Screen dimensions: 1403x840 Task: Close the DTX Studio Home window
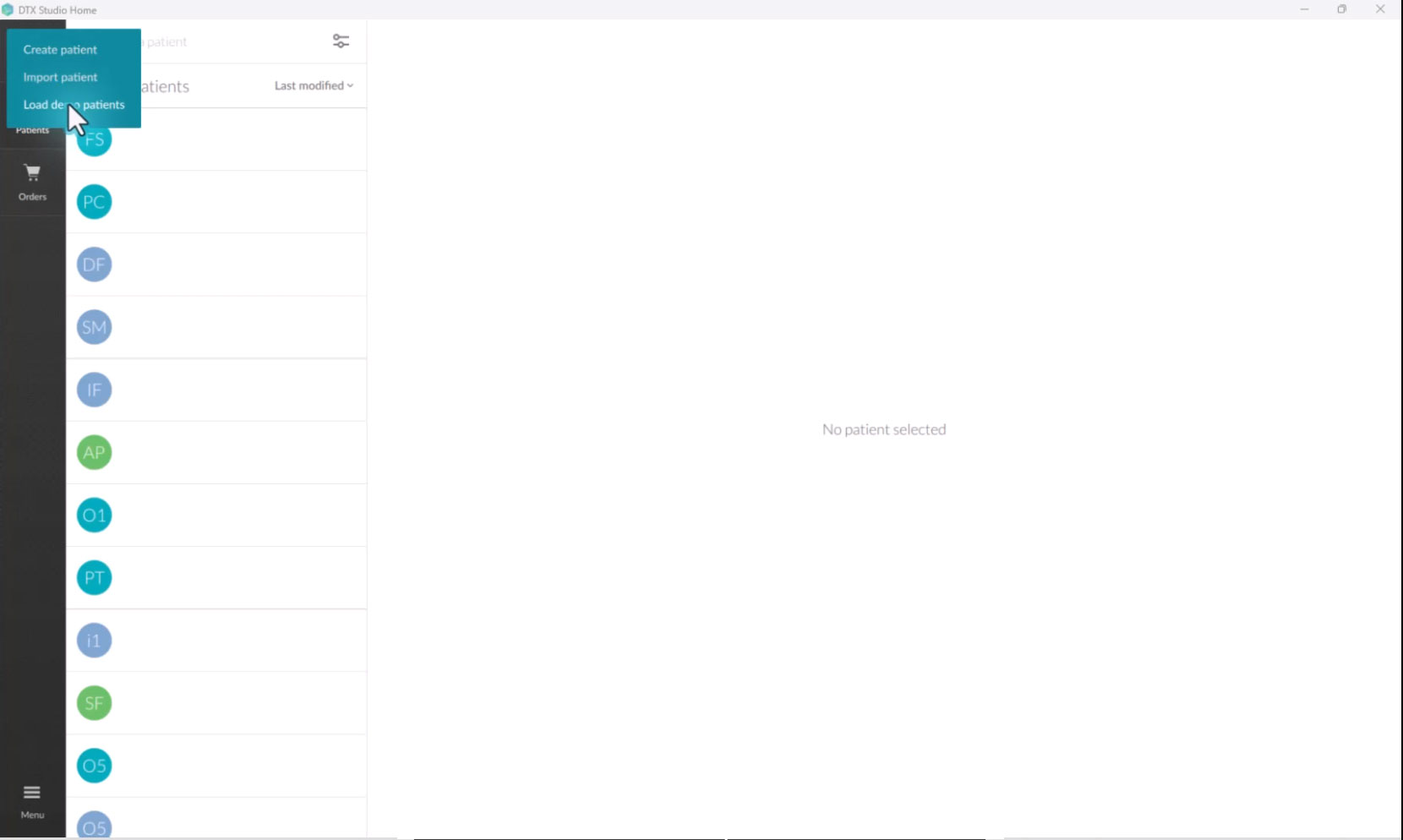pyautogui.click(x=1380, y=9)
